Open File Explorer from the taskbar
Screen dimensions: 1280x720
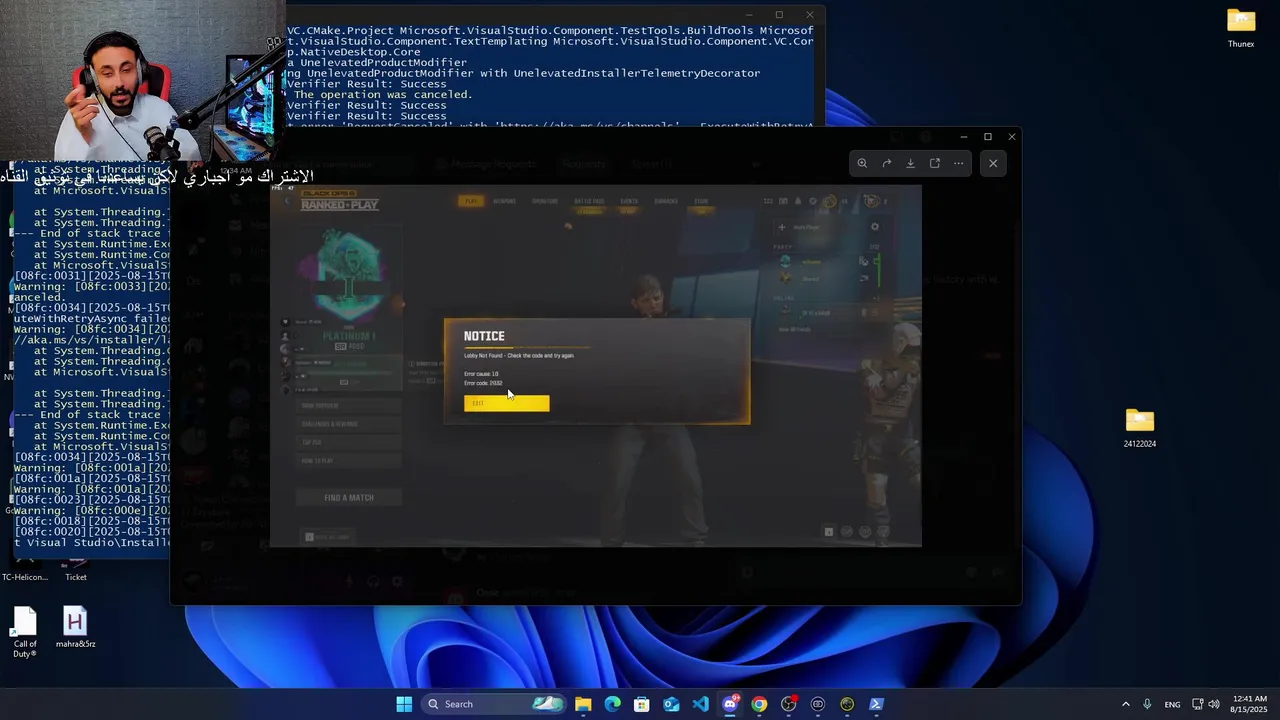coord(583,704)
